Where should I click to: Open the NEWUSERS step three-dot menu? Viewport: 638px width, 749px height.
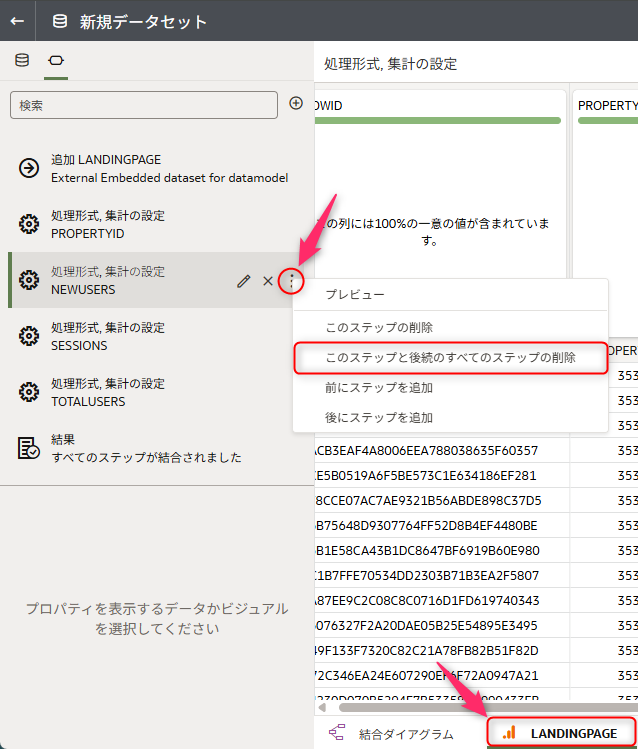click(291, 281)
